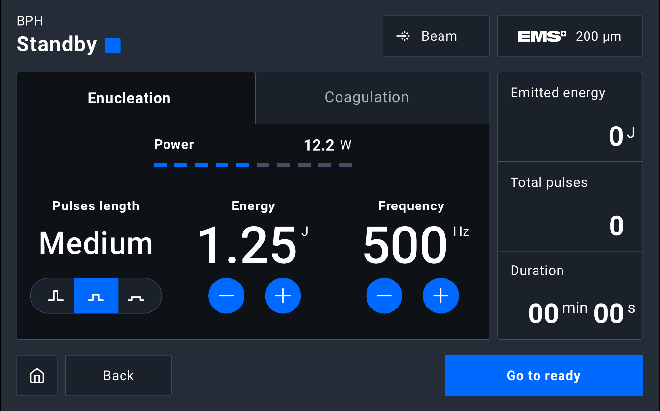This screenshot has width=660, height=411.
Task: Select the long pulse length icon
Action: click(x=139, y=296)
